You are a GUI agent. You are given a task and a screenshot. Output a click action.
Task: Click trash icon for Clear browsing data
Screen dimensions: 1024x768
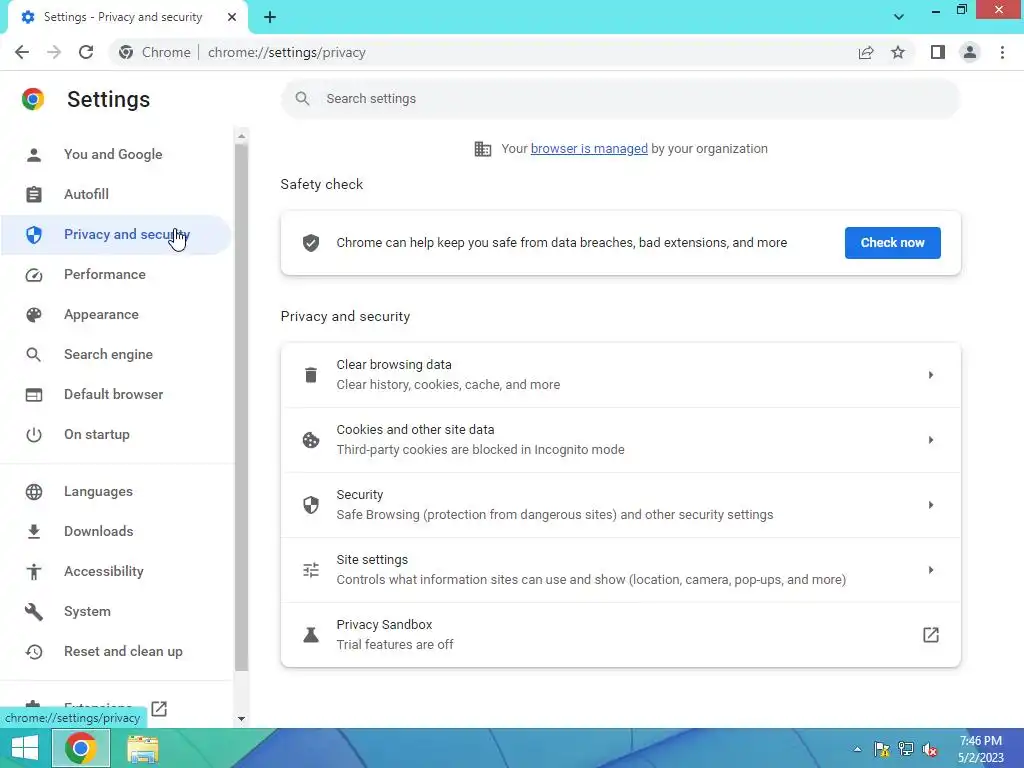(x=311, y=375)
